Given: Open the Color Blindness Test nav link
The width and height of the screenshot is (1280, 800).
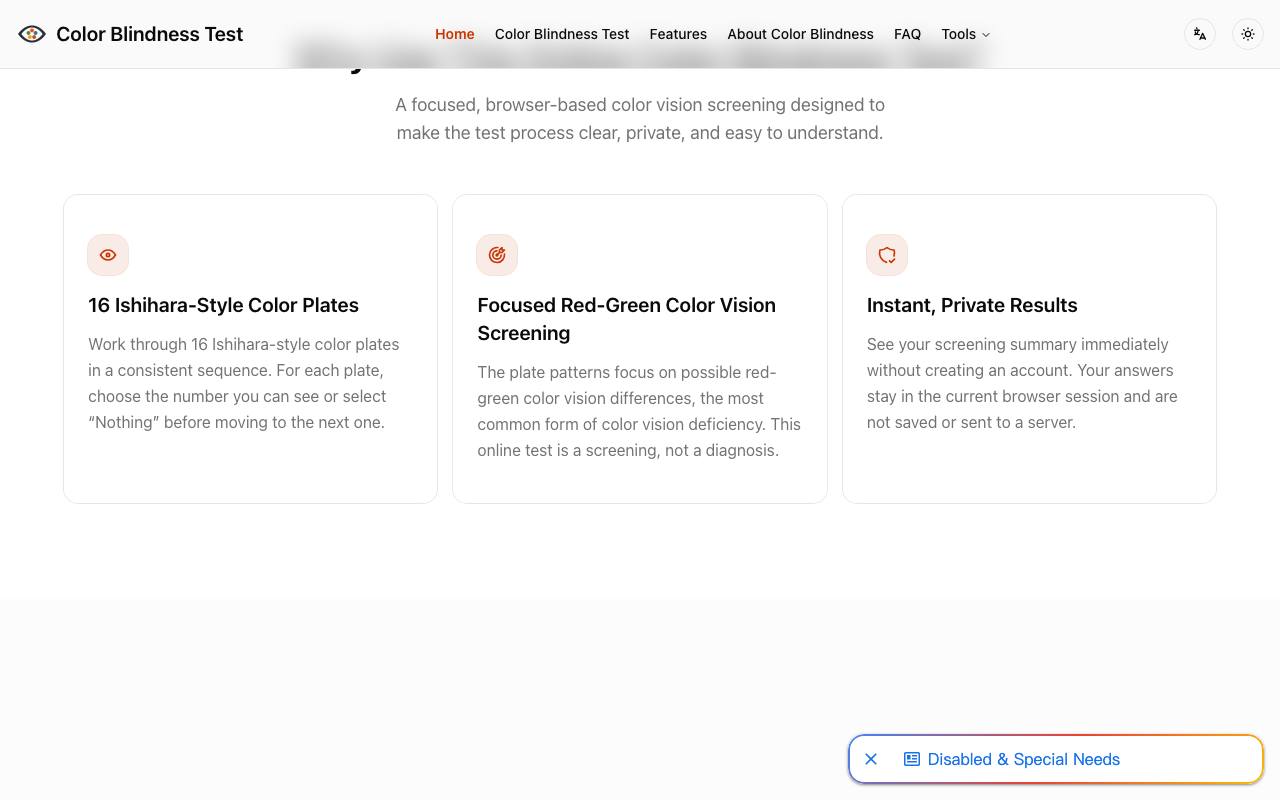Looking at the screenshot, I should coord(562,34).
